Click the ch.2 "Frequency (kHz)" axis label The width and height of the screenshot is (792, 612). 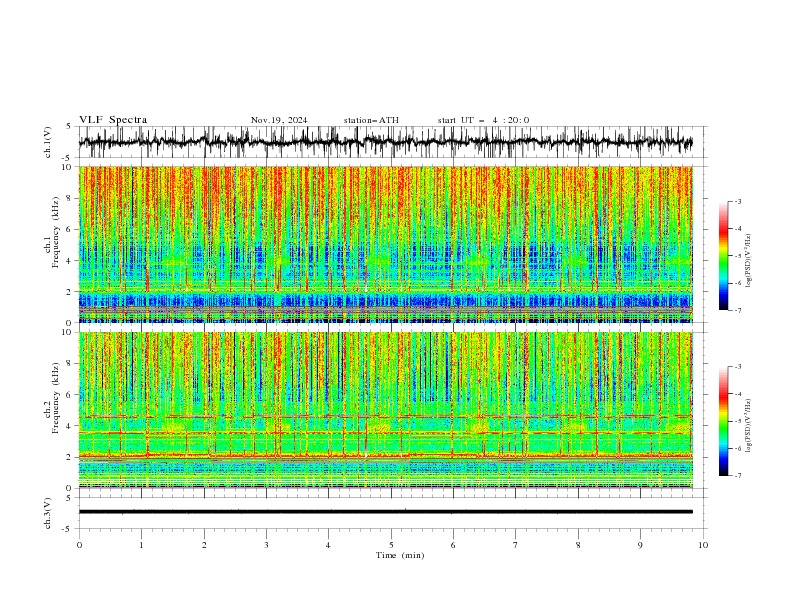point(55,398)
